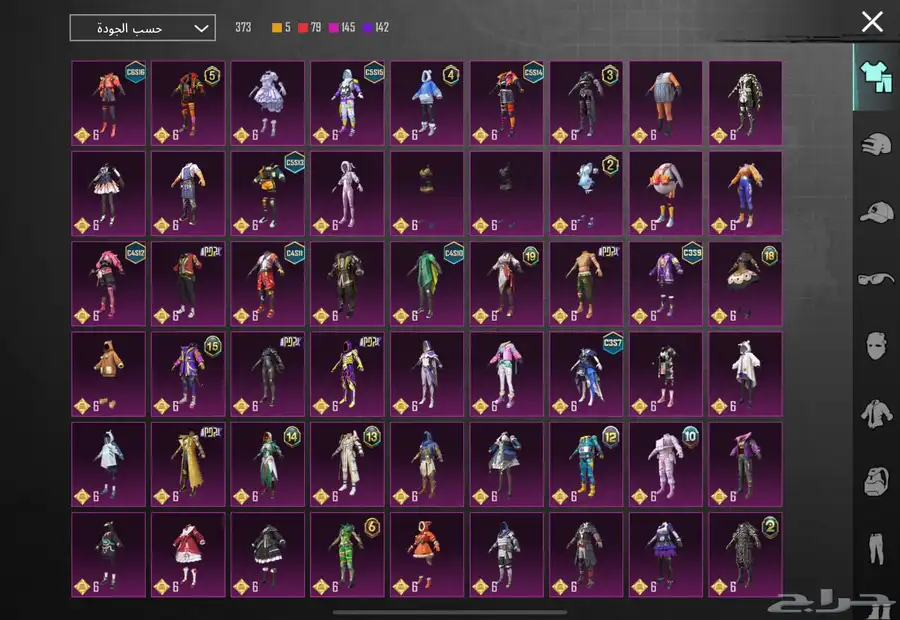Choose the gray skirt with orange leggings
The width and height of the screenshot is (900, 620).
[x=666, y=103]
